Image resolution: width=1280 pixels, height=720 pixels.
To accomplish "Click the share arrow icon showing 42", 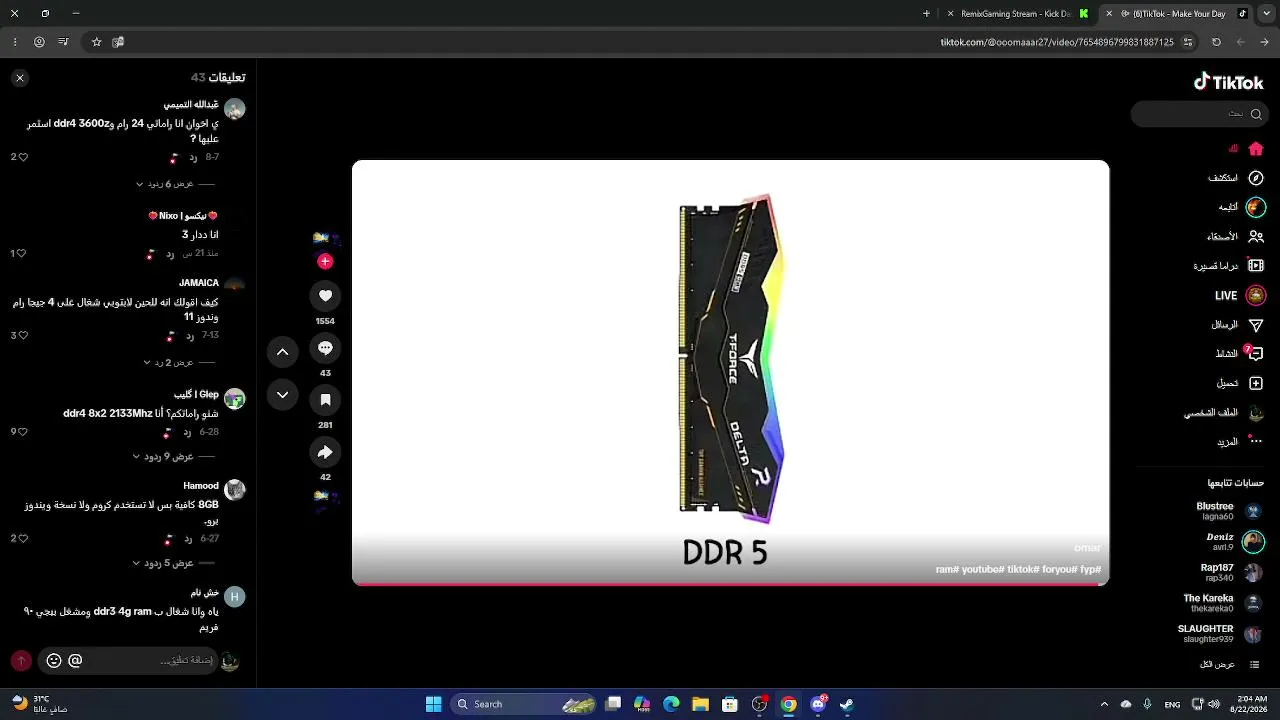I will pos(325,452).
